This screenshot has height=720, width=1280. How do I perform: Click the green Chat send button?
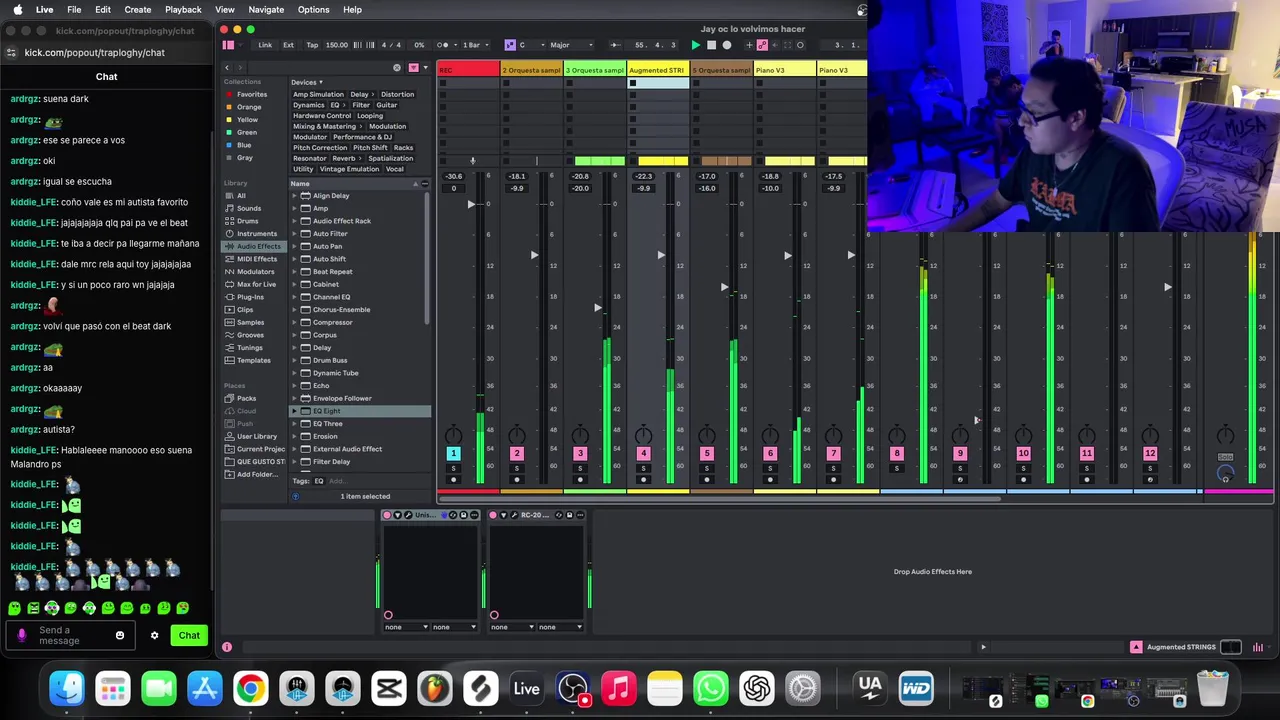[189, 635]
